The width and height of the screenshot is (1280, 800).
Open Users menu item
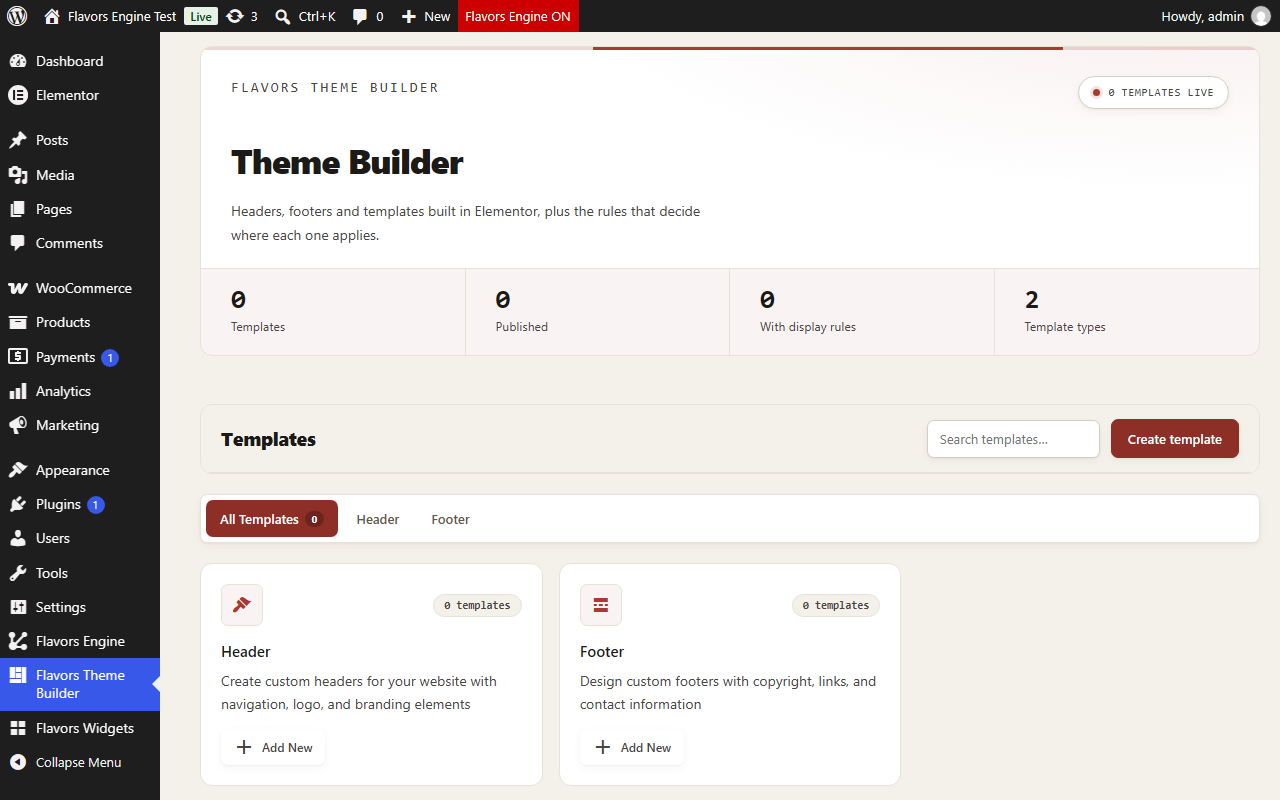click(80, 538)
